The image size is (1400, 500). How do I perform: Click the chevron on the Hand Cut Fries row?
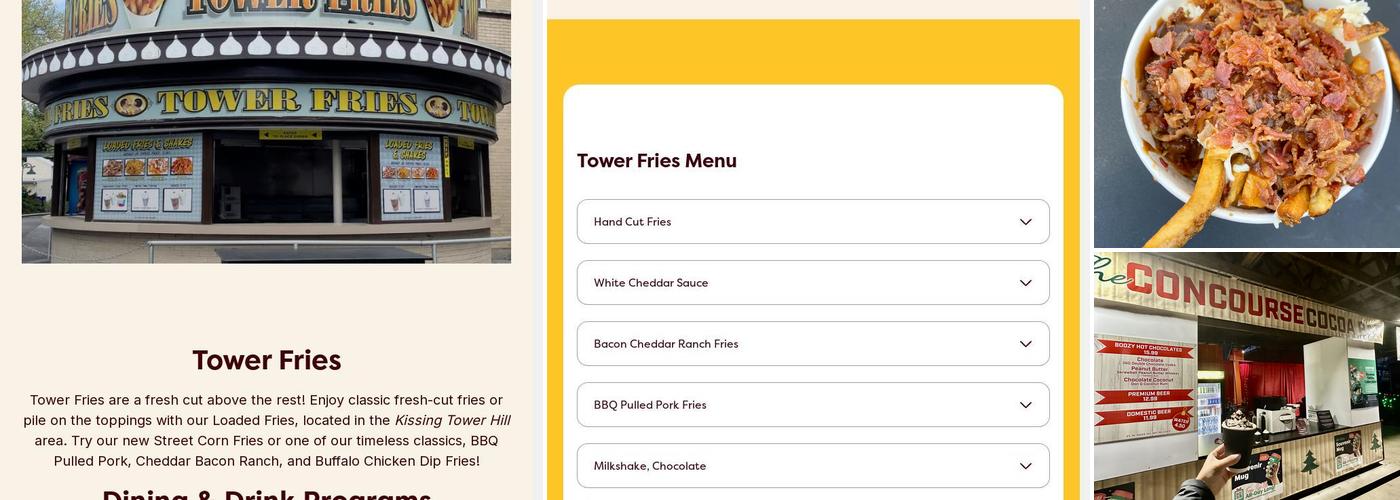(x=1025, y=222)
